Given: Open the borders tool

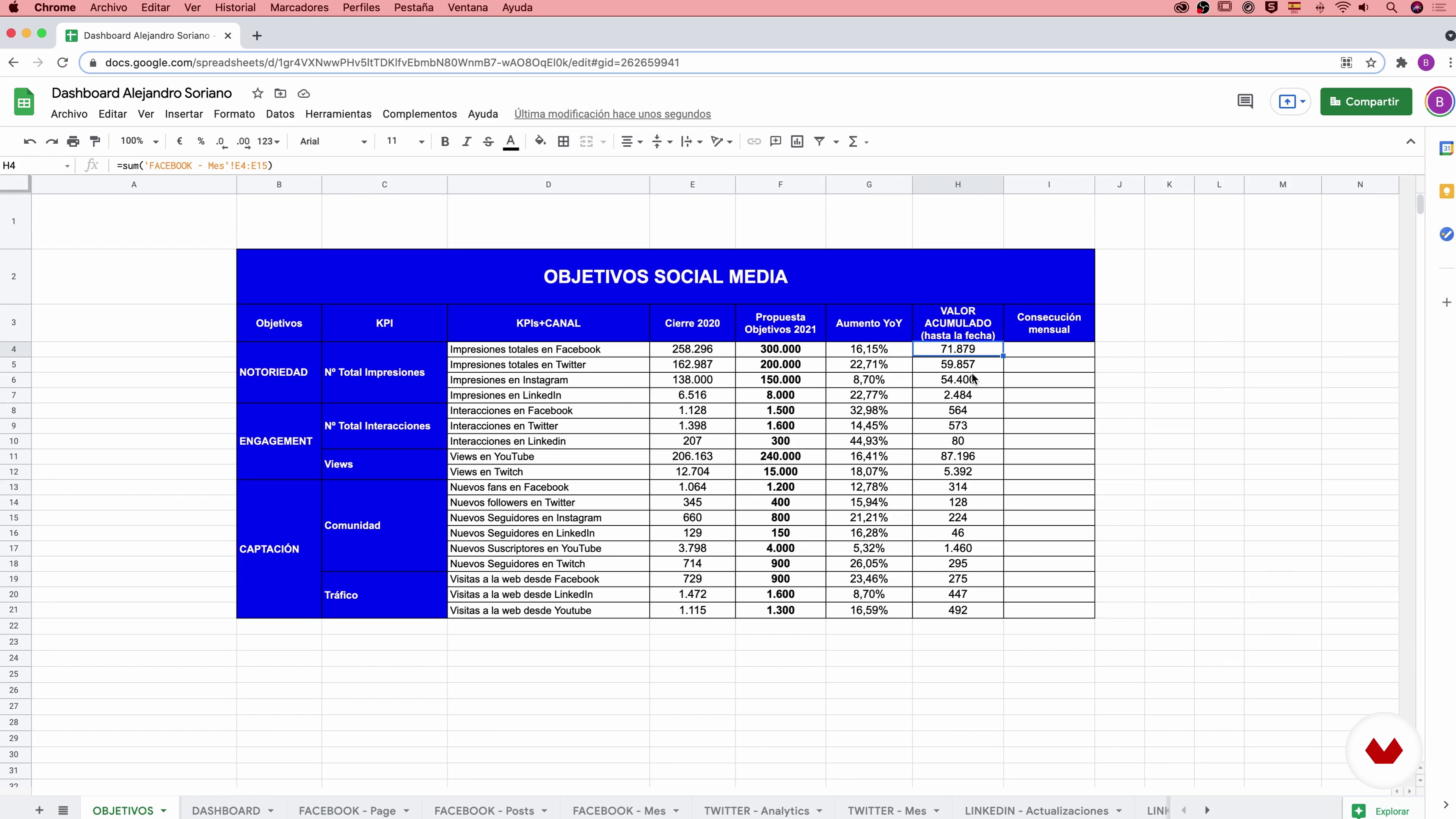Looking at the screenshot, I should coord(563,141).
